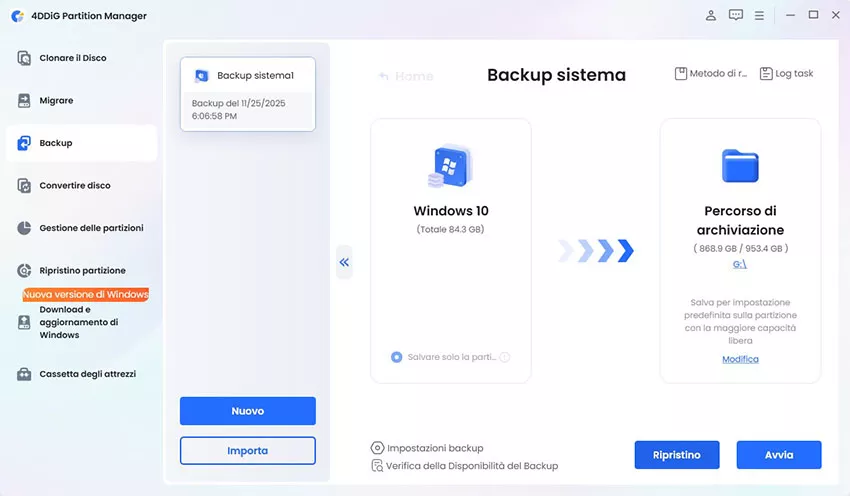Start backup with Avvia button
The height and width of the screenshot is (496, 850).
pos(779,455)
